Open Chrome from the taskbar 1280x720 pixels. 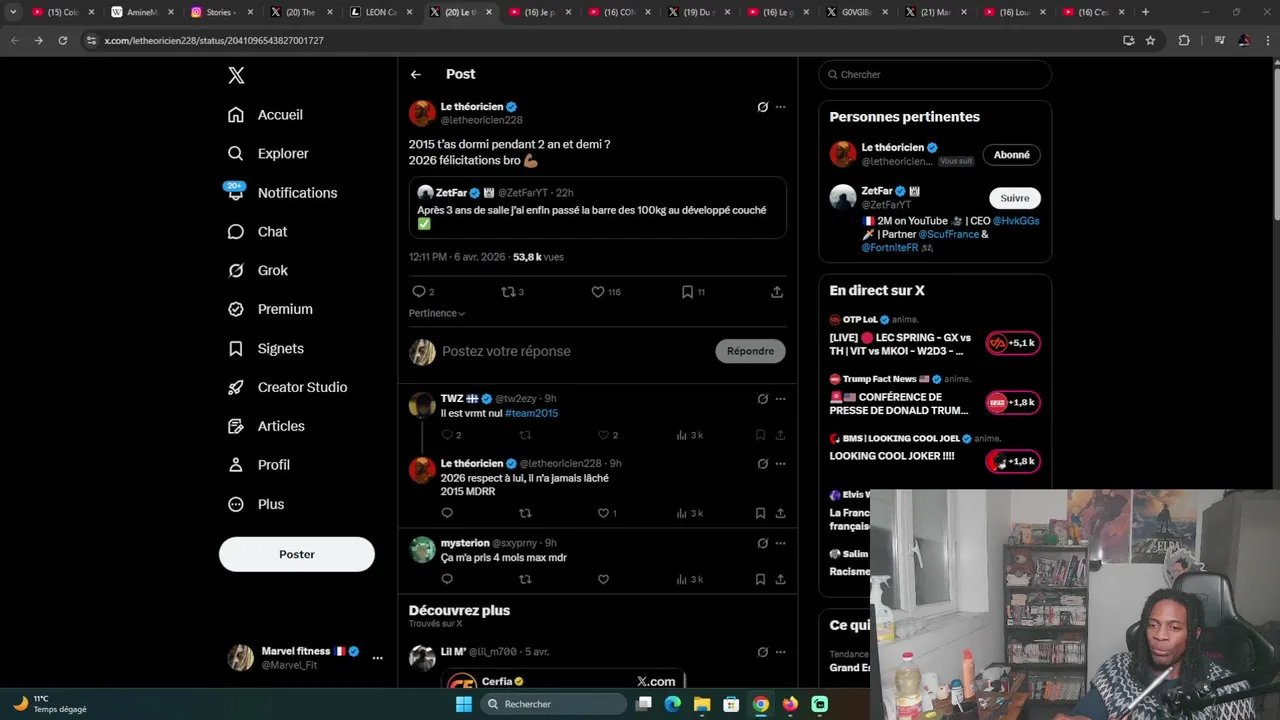tap(761, 704)
